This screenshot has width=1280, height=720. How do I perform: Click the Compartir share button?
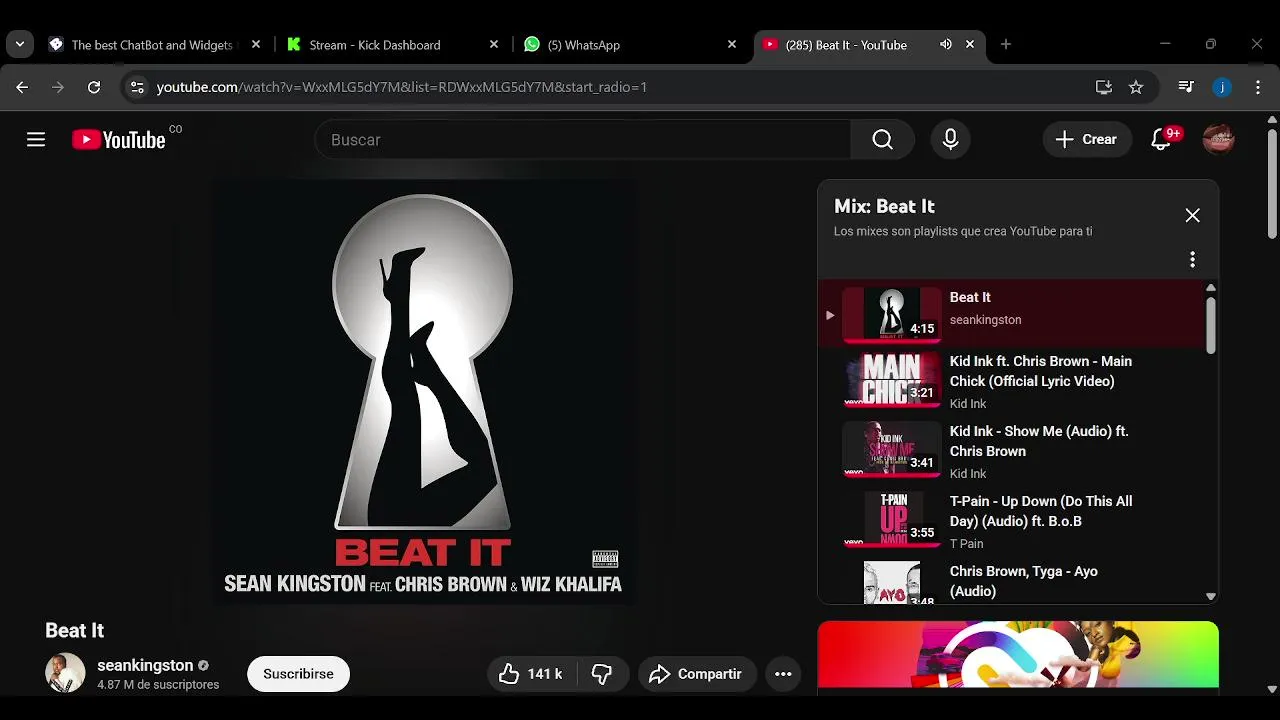tap(696, 674)
